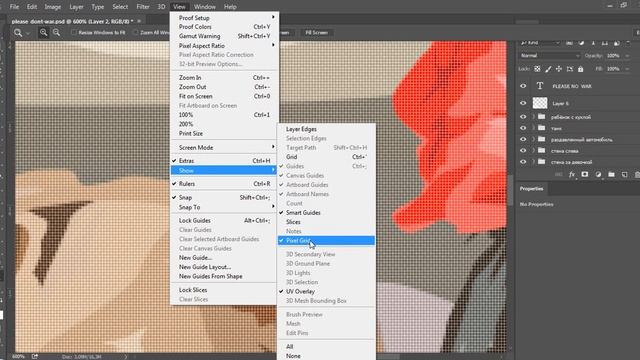Toggle Rulers in the View menu
The image size is (640, 360).
coord(224,184)
